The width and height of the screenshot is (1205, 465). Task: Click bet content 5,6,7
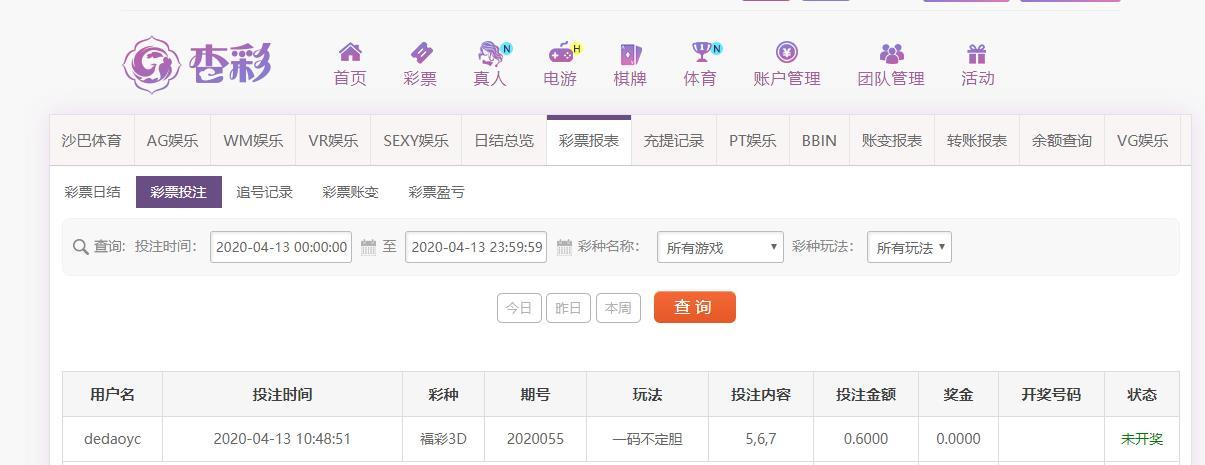tap(761, 439)
